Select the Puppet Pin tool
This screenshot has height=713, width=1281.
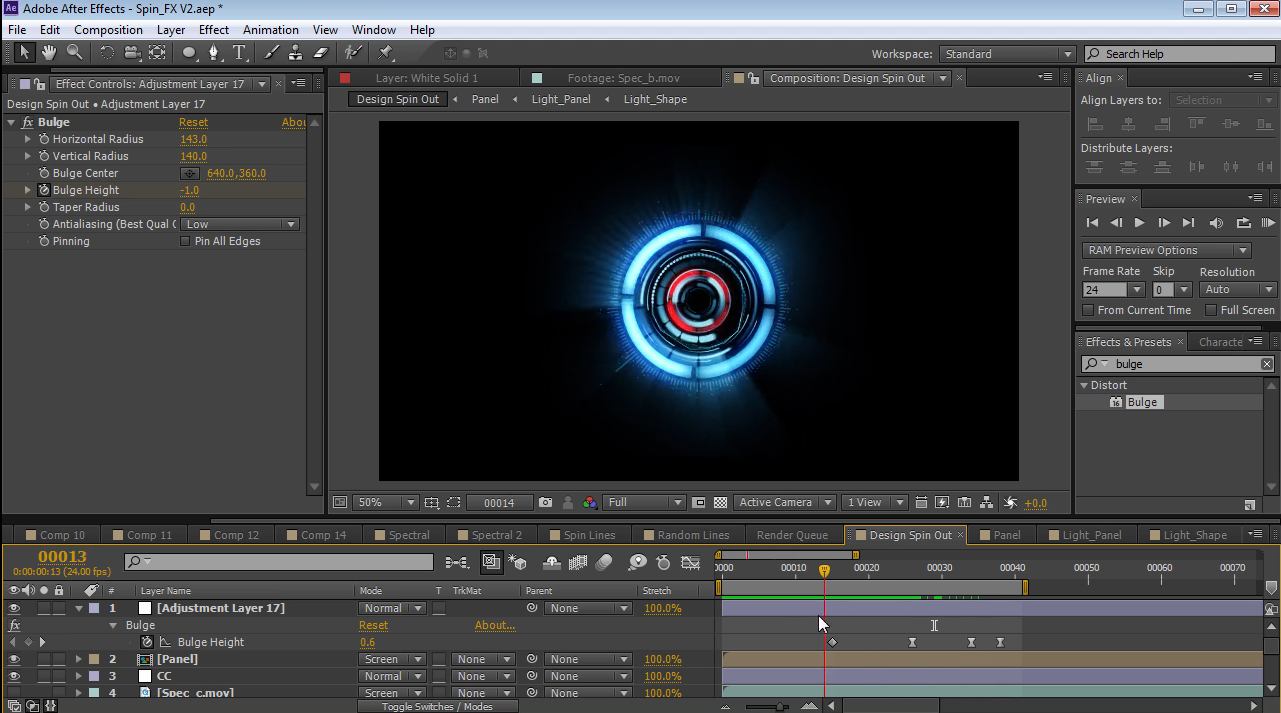(386, 53)
